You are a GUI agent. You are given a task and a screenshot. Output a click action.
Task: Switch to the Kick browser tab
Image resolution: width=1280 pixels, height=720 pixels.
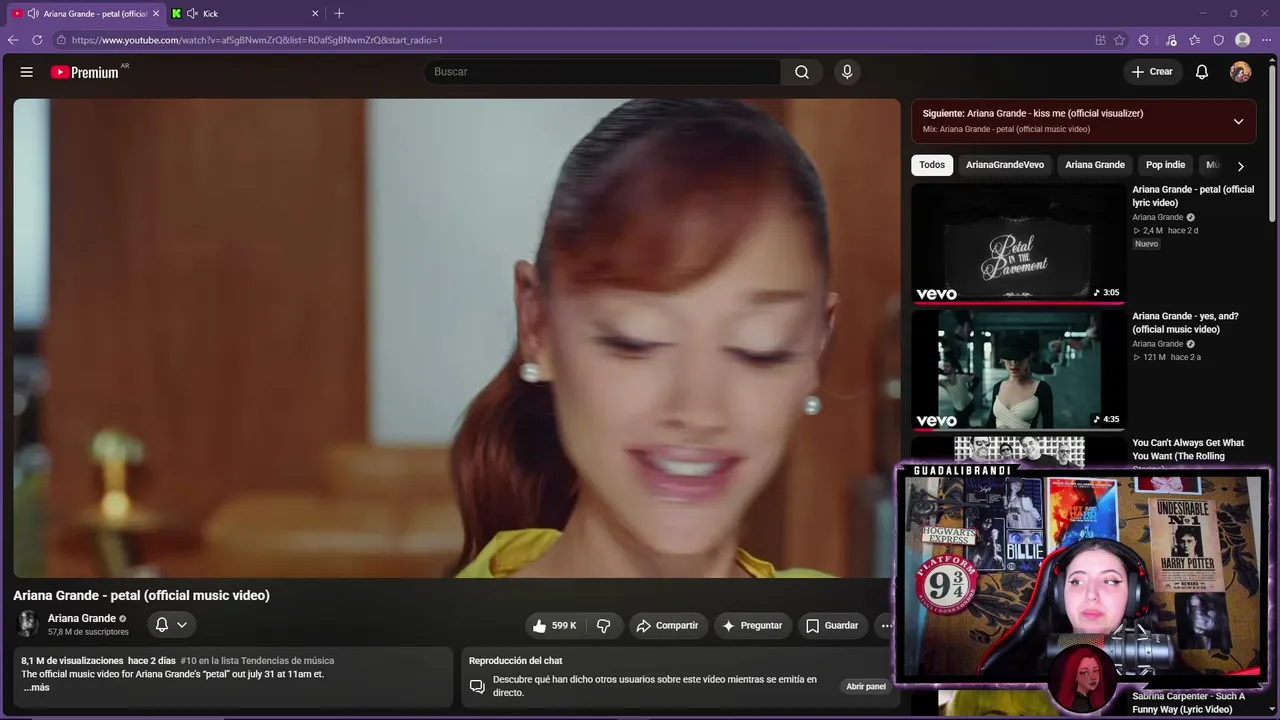(245, 13)
